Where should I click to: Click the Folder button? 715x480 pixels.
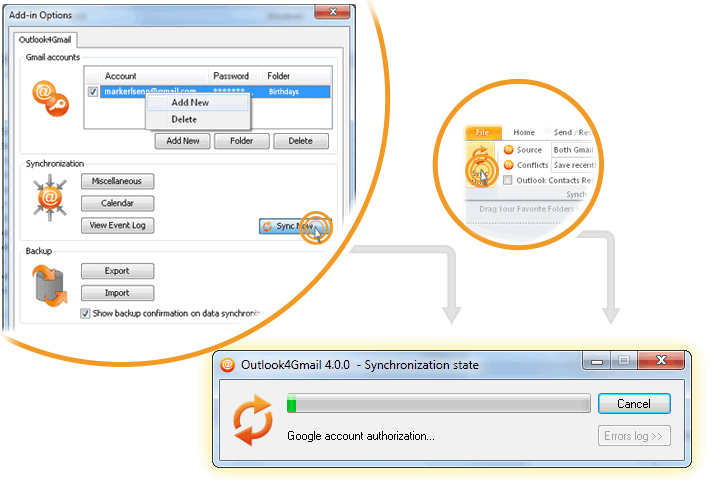[242, 141]
